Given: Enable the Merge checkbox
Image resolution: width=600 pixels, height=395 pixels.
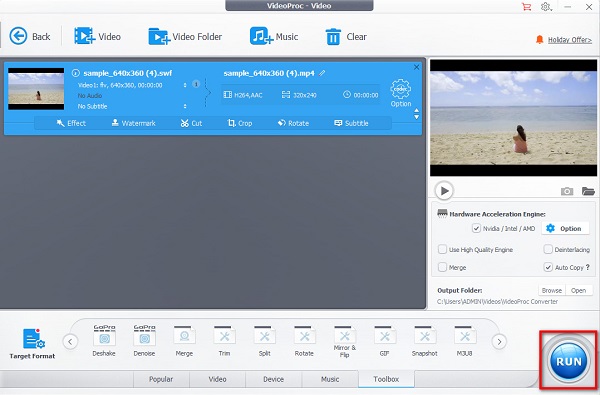Looking at the screenshot, I should coord(442,267).
